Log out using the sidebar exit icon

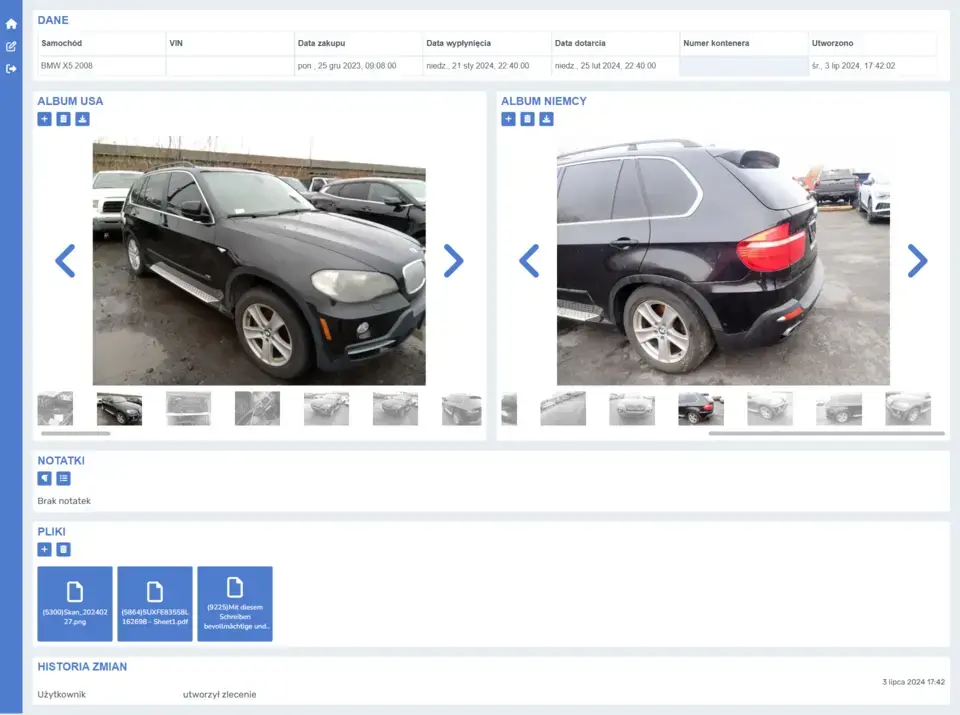click(x=11, y=68)
